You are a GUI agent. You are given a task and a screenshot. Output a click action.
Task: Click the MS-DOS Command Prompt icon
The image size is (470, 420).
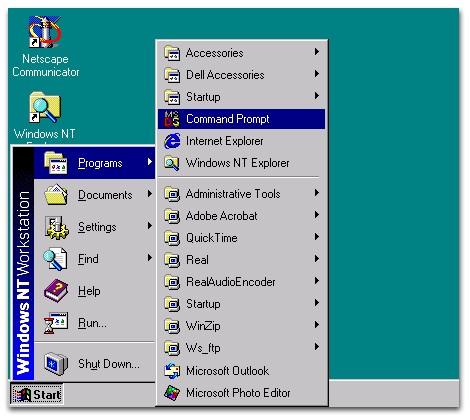click(172, 119)
